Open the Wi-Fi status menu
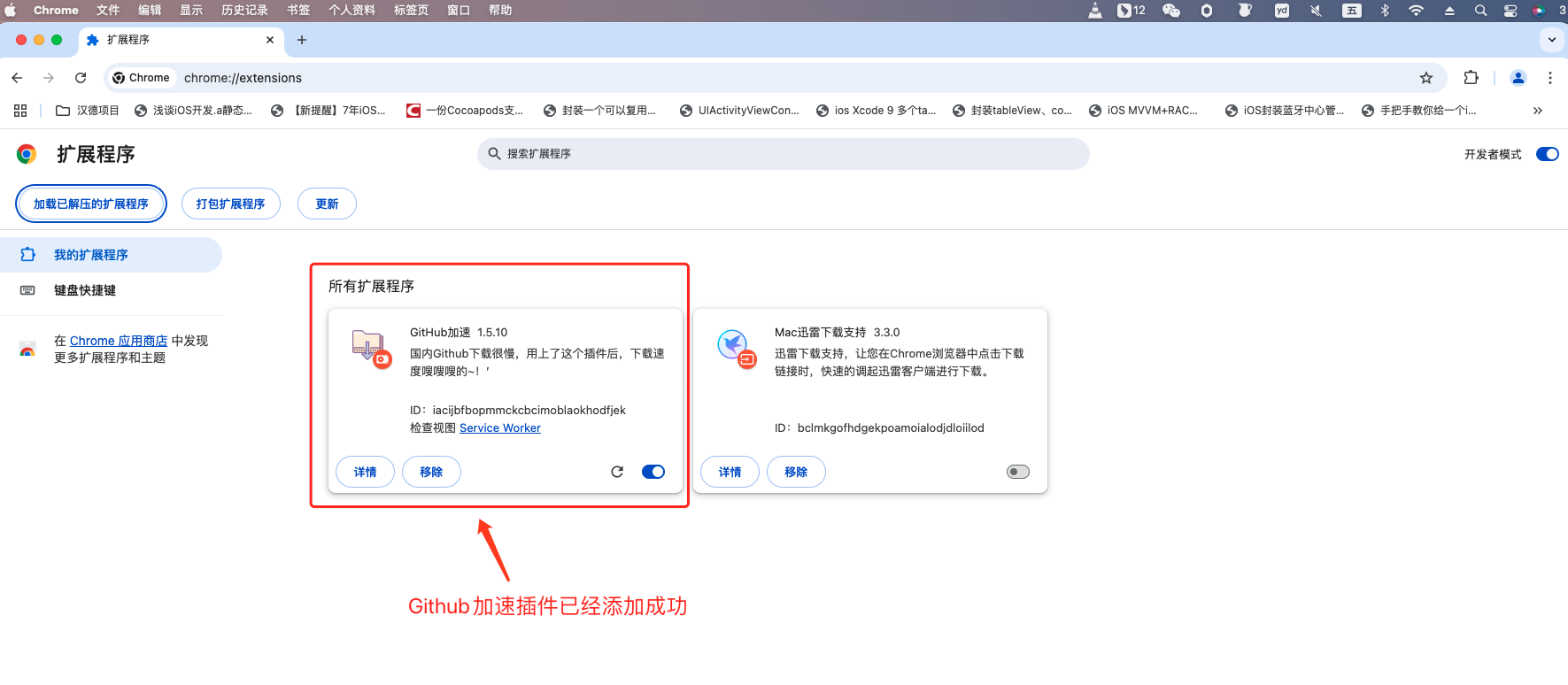The height and width of the screenshot is (685, 1568). [x=1417, y=11]
